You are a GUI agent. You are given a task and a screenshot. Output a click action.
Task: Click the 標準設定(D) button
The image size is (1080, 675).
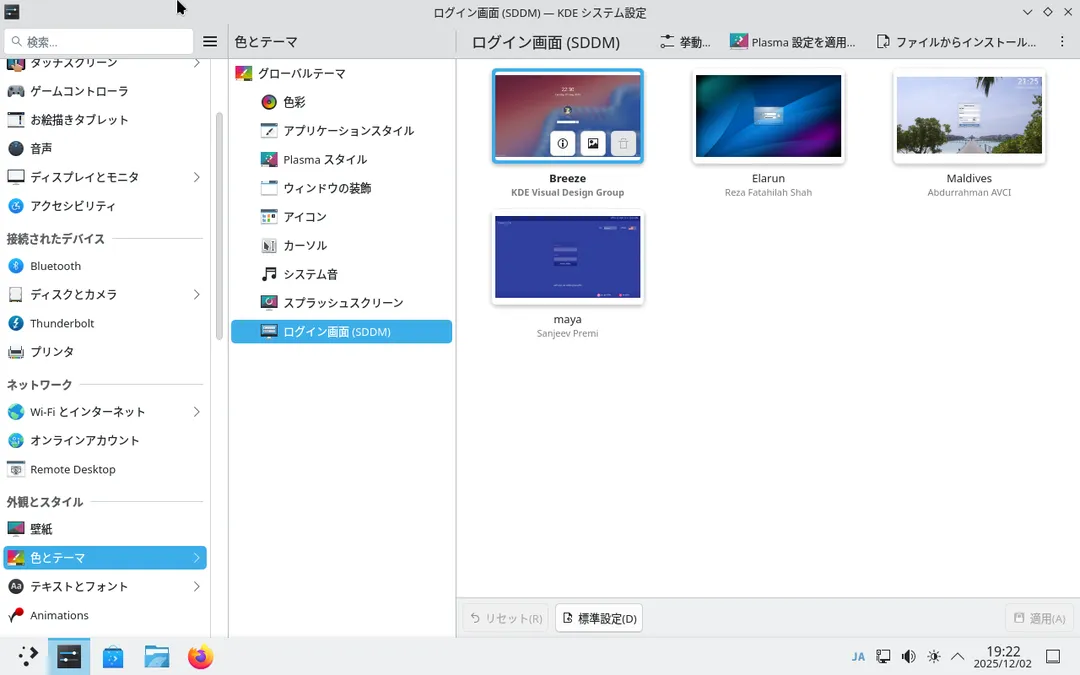tap(598, 617)
